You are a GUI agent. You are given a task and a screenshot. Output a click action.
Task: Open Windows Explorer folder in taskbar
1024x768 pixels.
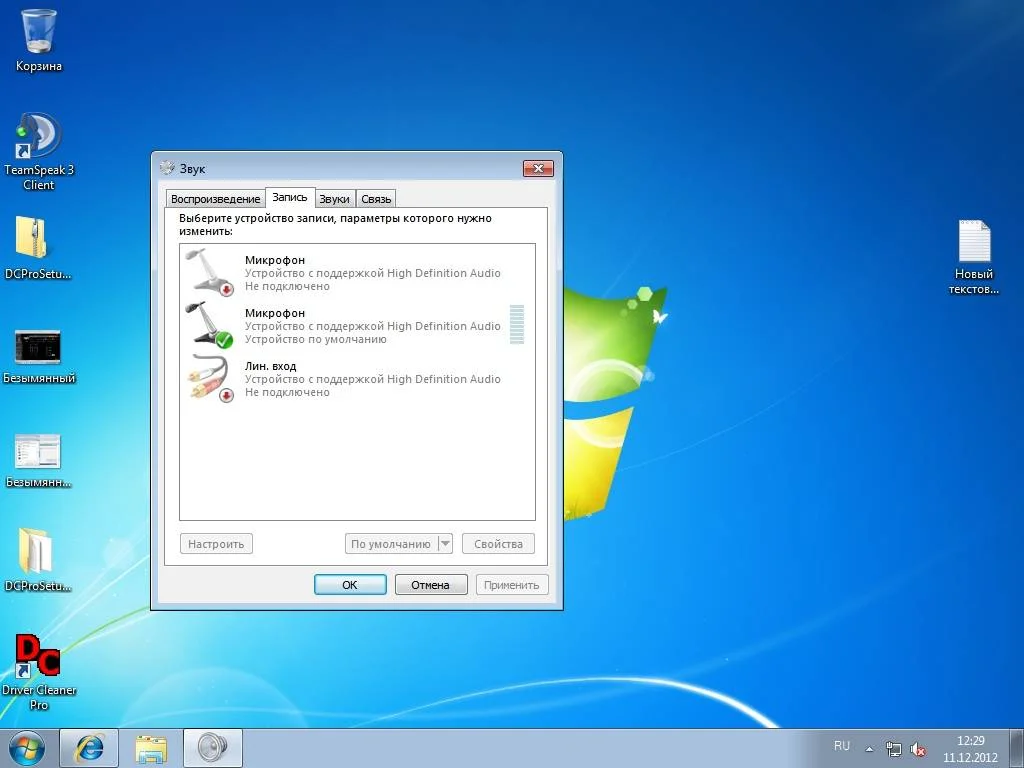coord(151,747)
